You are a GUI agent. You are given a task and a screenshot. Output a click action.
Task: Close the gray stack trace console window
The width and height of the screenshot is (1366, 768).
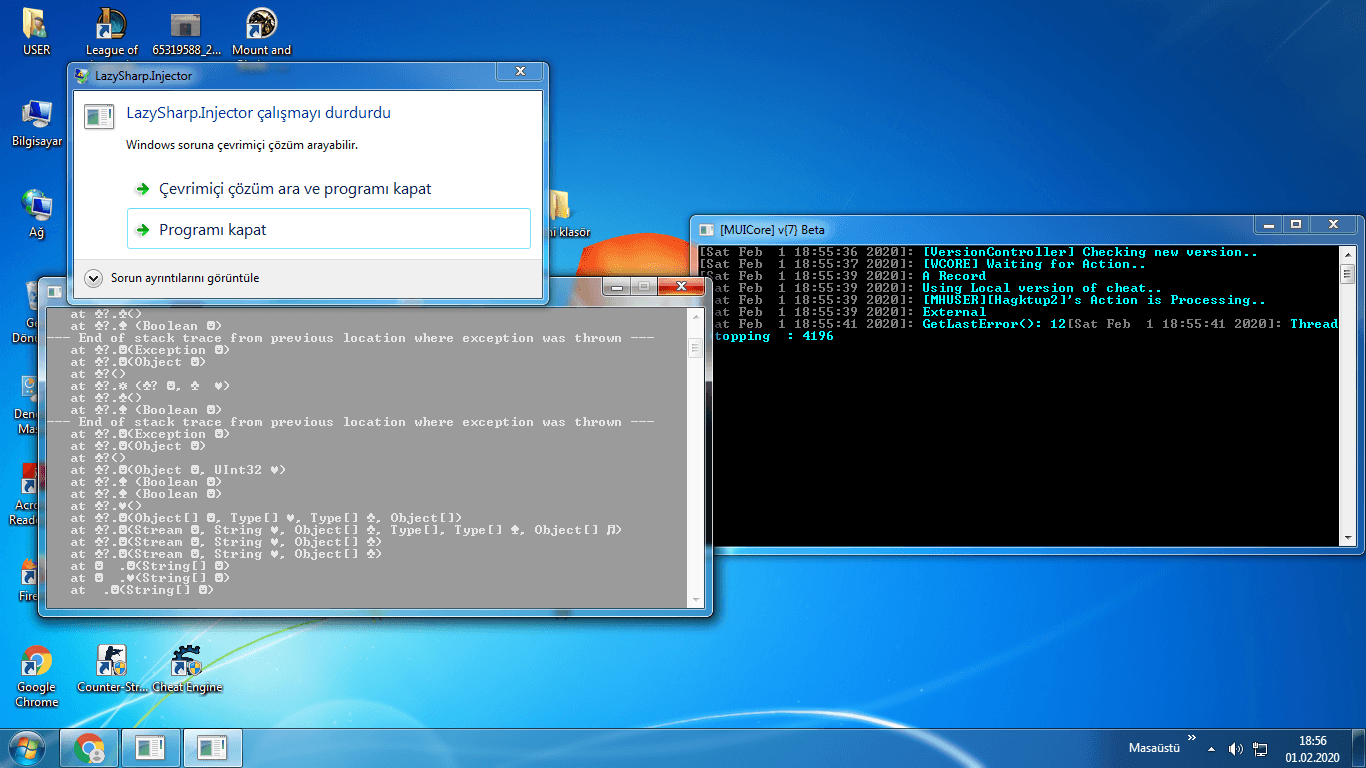(682, 286)
